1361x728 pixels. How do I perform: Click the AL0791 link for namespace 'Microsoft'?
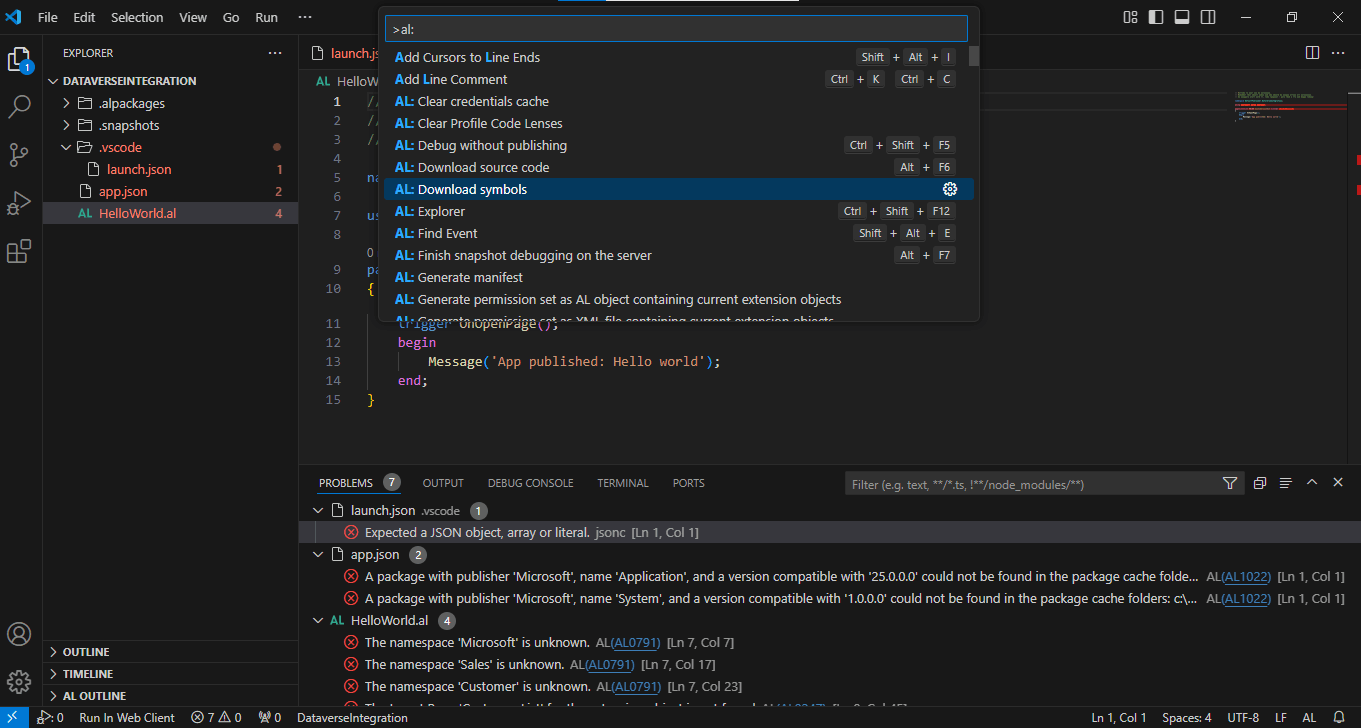click(x=634, y=642)
